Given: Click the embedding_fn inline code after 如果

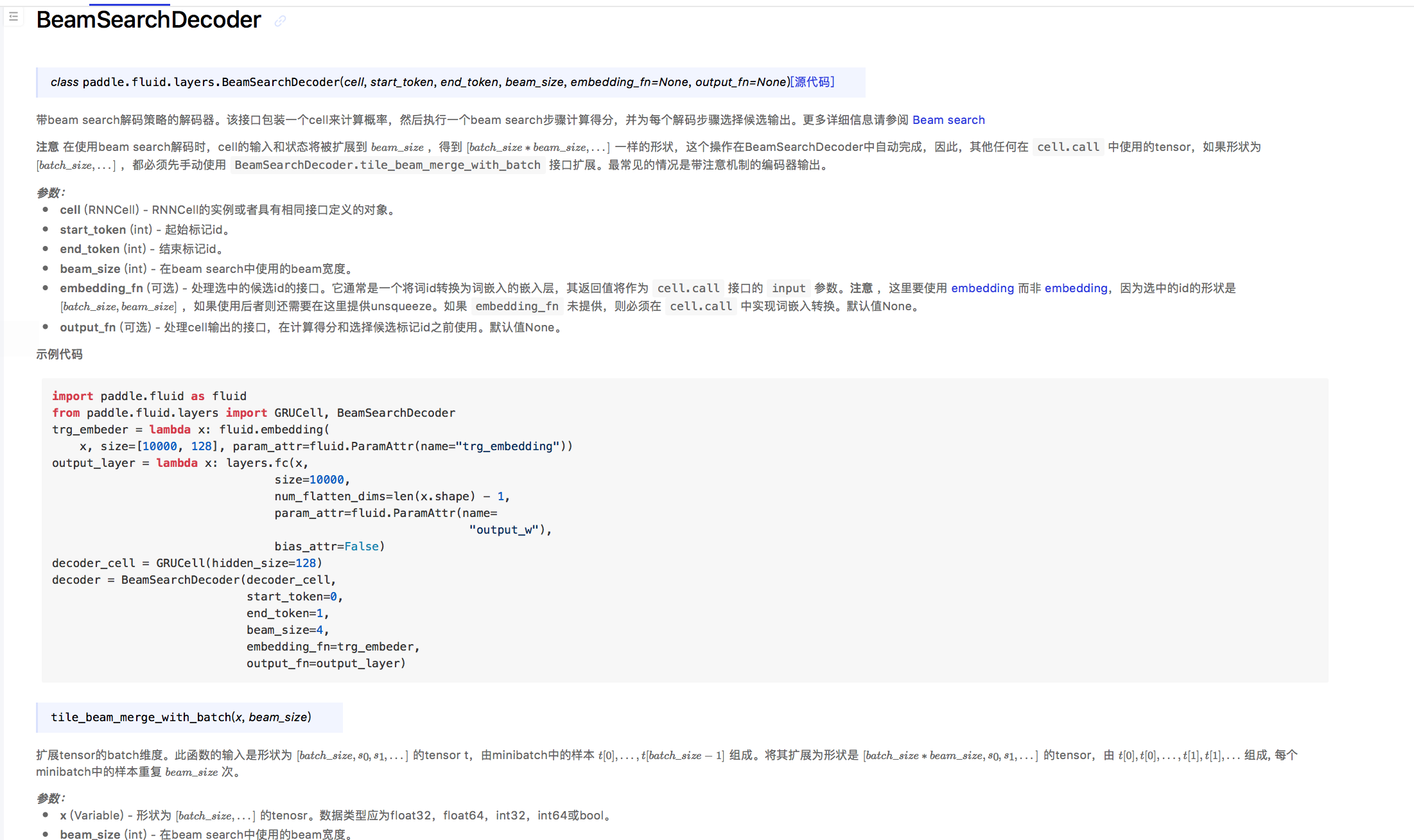Looking at the screenshot, I should [x=517, y=306].
